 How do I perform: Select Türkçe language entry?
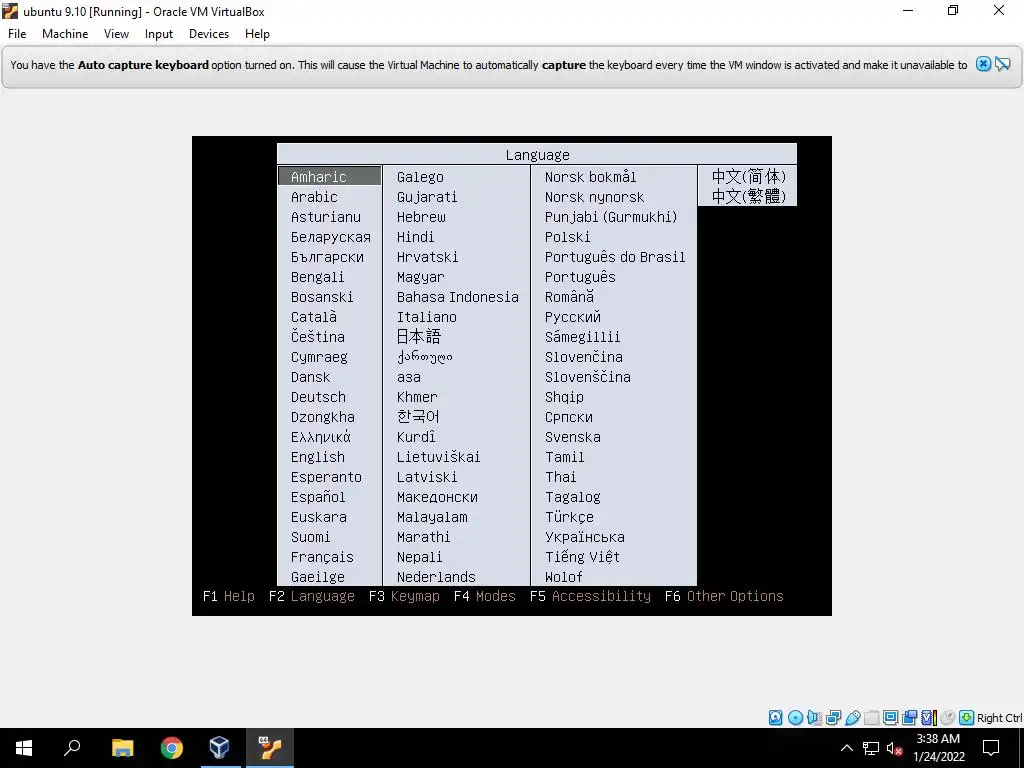[569, 517]
